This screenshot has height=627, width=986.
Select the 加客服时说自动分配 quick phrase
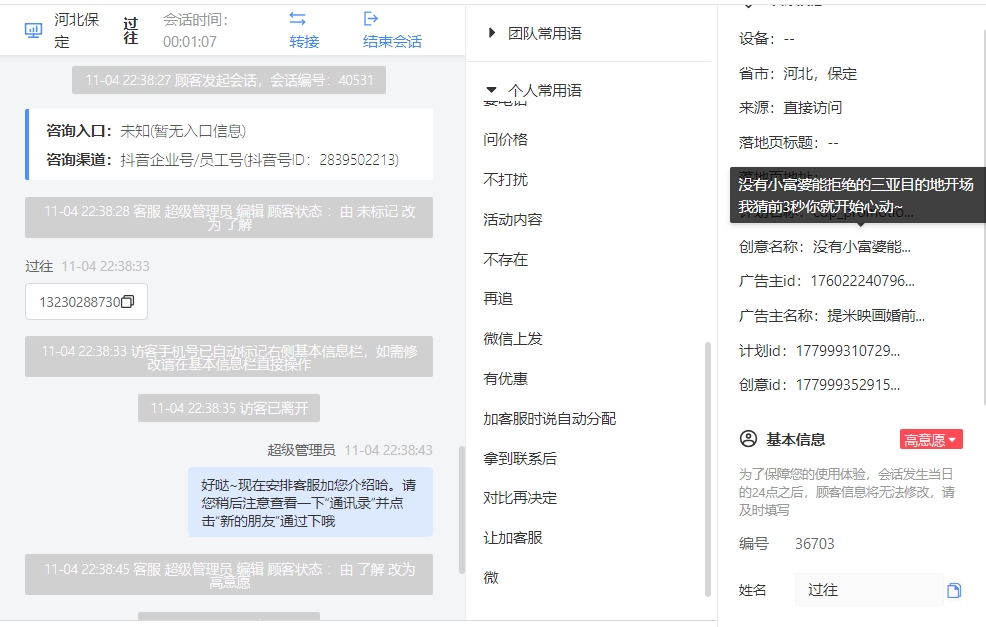pyautogui.click(x=550, y=418)
